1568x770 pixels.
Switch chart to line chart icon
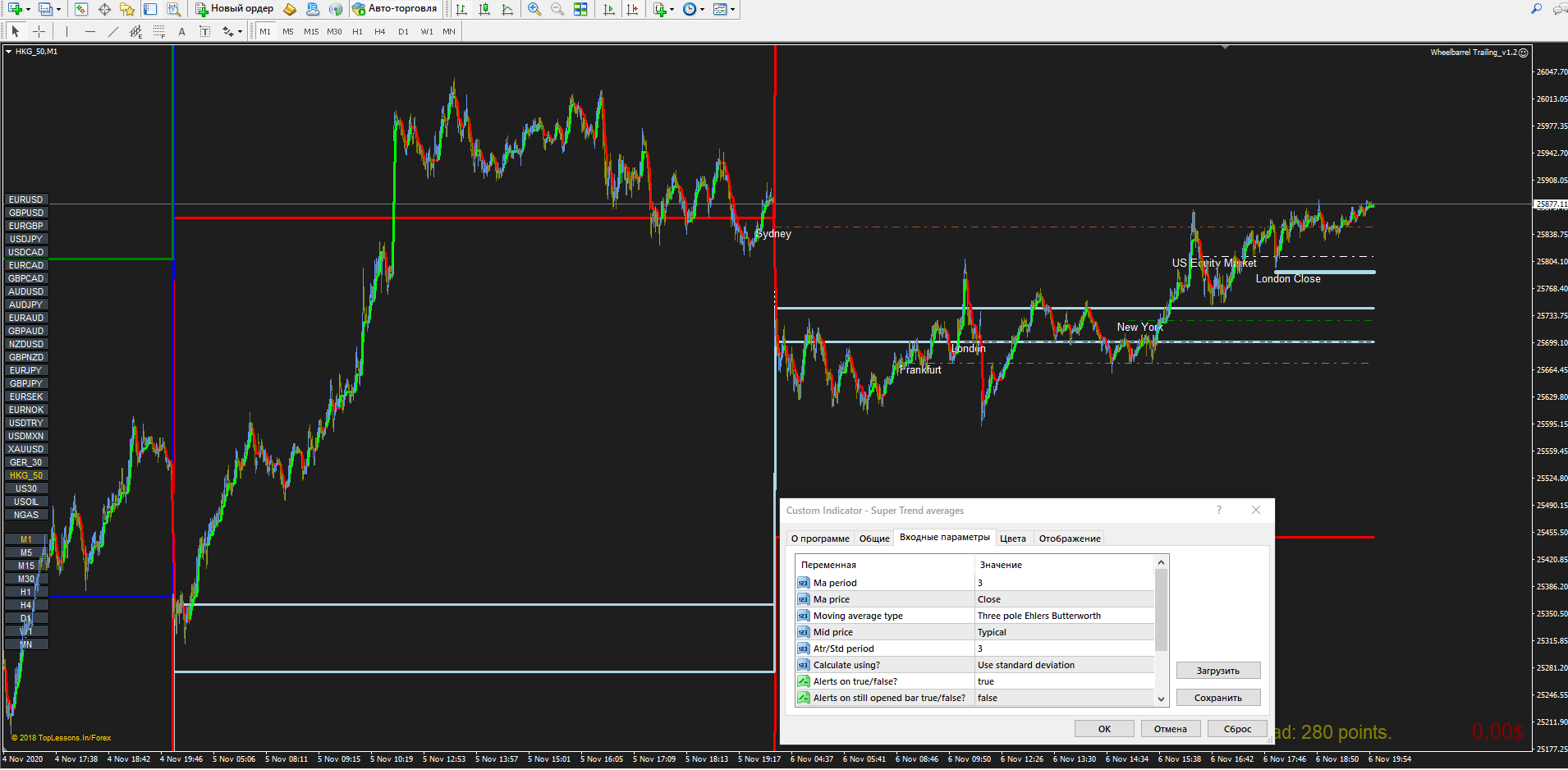(x=507, y=9)
